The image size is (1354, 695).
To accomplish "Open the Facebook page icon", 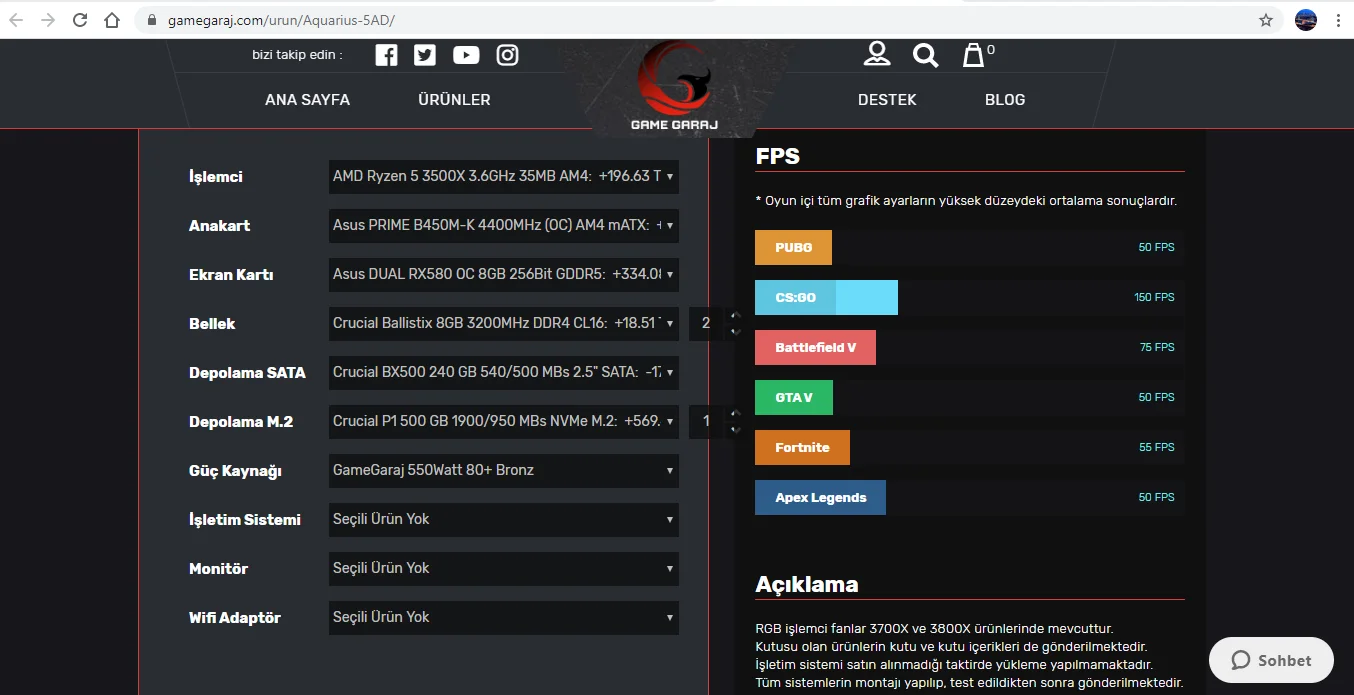I will point(386,55).
